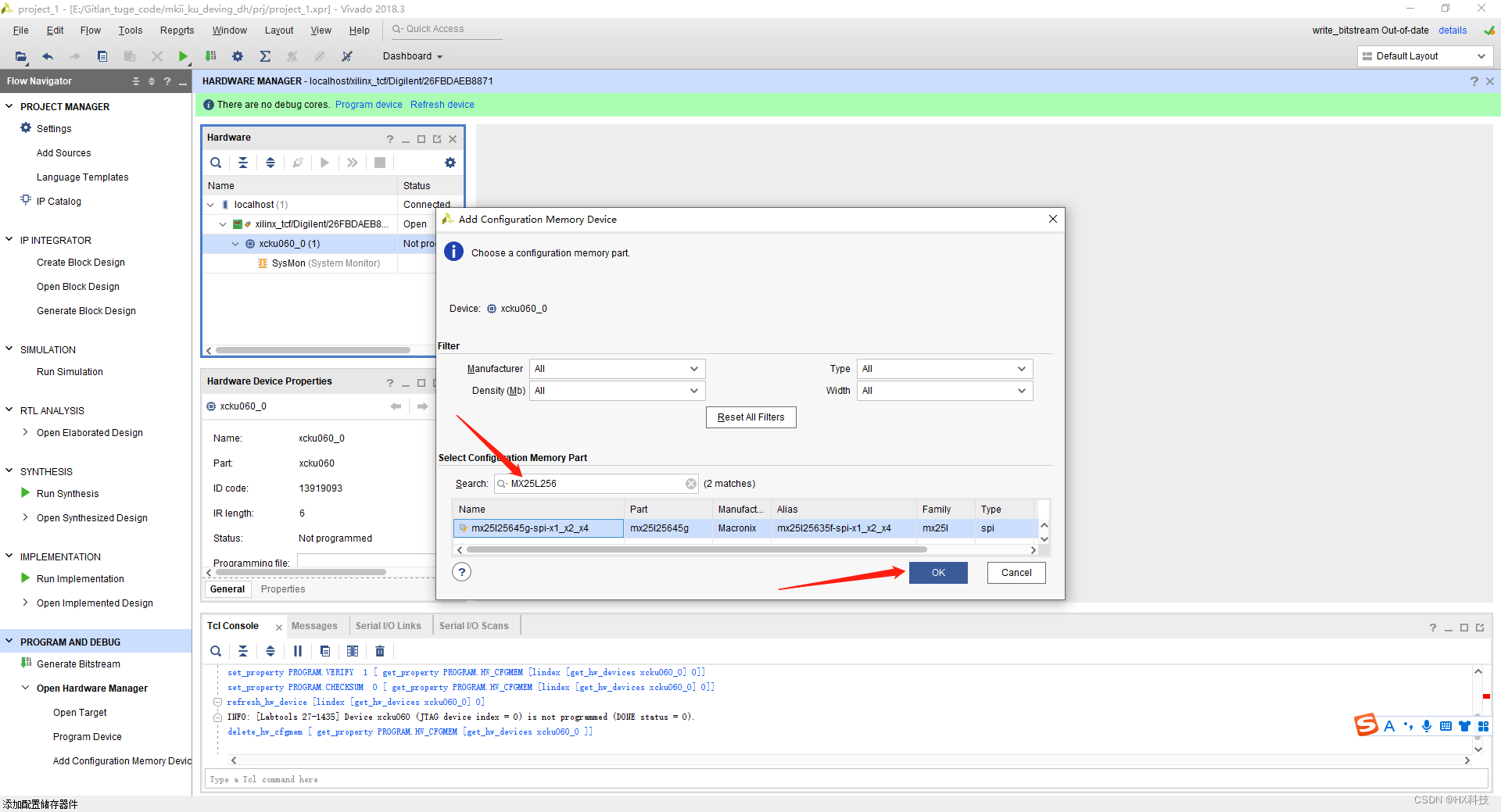1501x812 pixels.
Task: Click Run Implementation in Flow Navigator
Action: (80, 579)
